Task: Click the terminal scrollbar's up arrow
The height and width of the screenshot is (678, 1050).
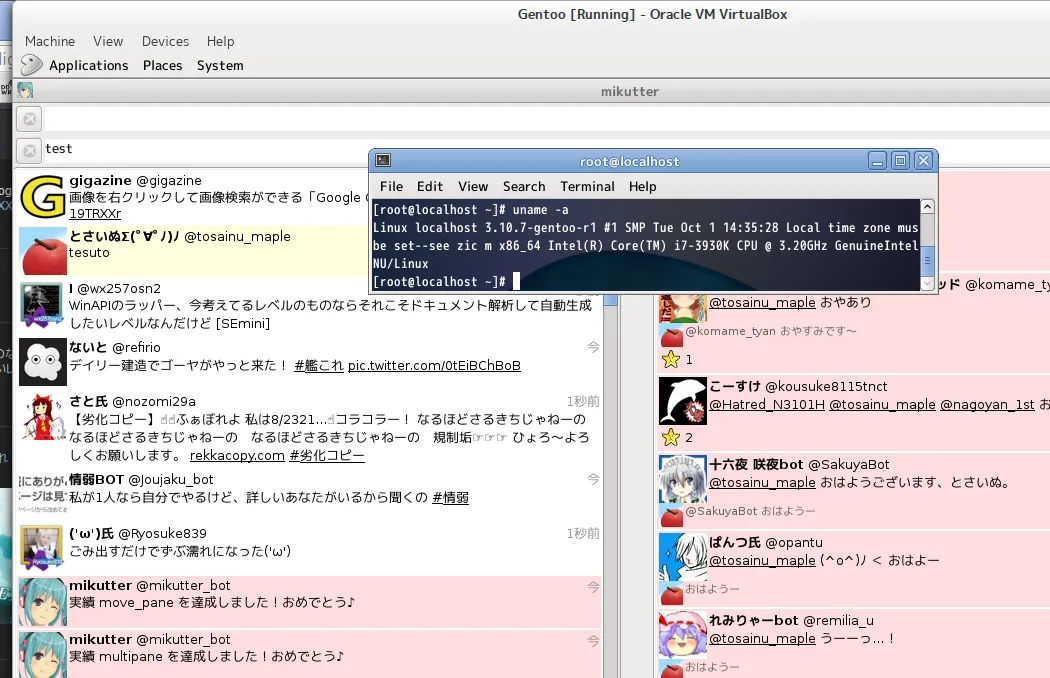Action: [x=927, y=207]
